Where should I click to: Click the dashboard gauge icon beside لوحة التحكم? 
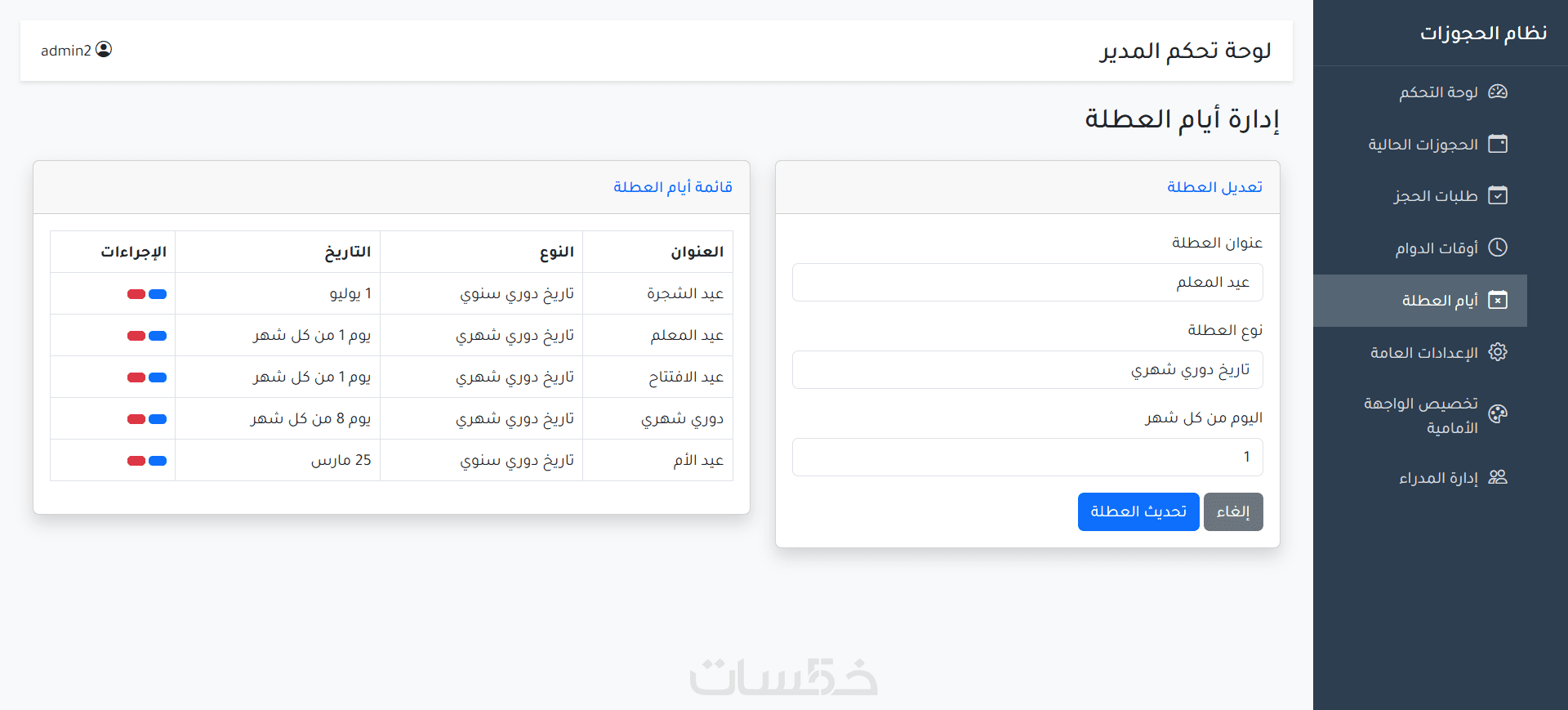coord(1498,92)
